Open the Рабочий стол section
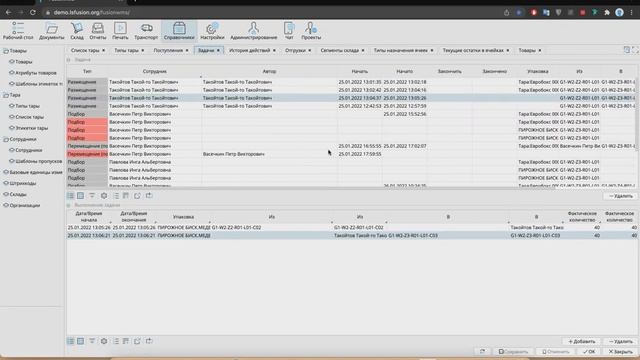The width and height of the screenshot is (640, 360). 18,31
